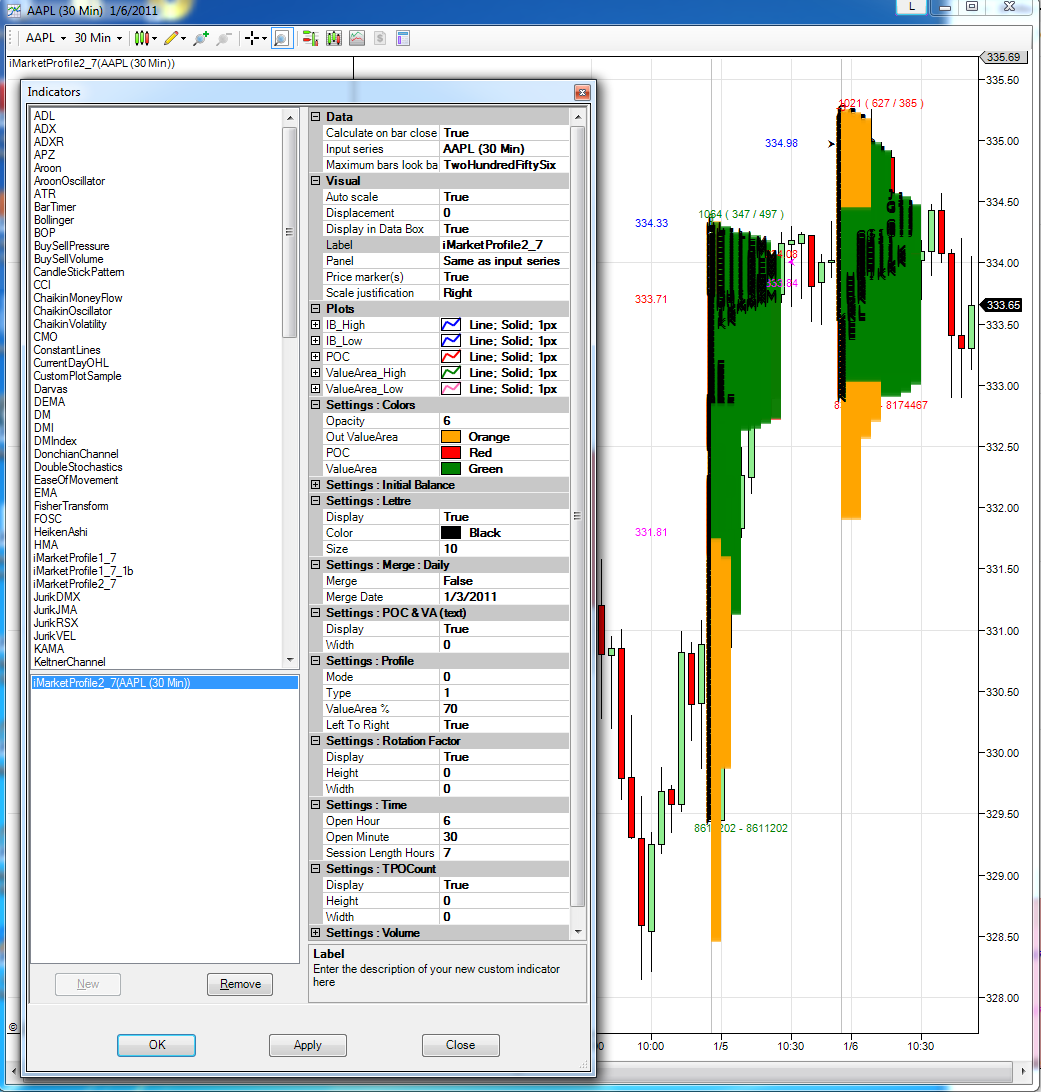Select iMarketProfile2_7(AAPL (30 Min)) applied indicator
The image size is (1041, 1092).
pyautogui.click(x=165, y=683)
